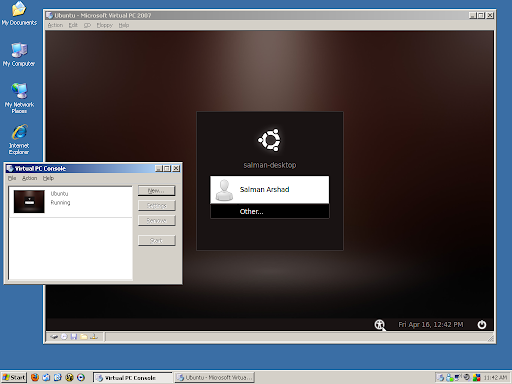The image size is (512, 384).
Task: Click the New... button in Virtual PC Console
Action: [156, 191]
